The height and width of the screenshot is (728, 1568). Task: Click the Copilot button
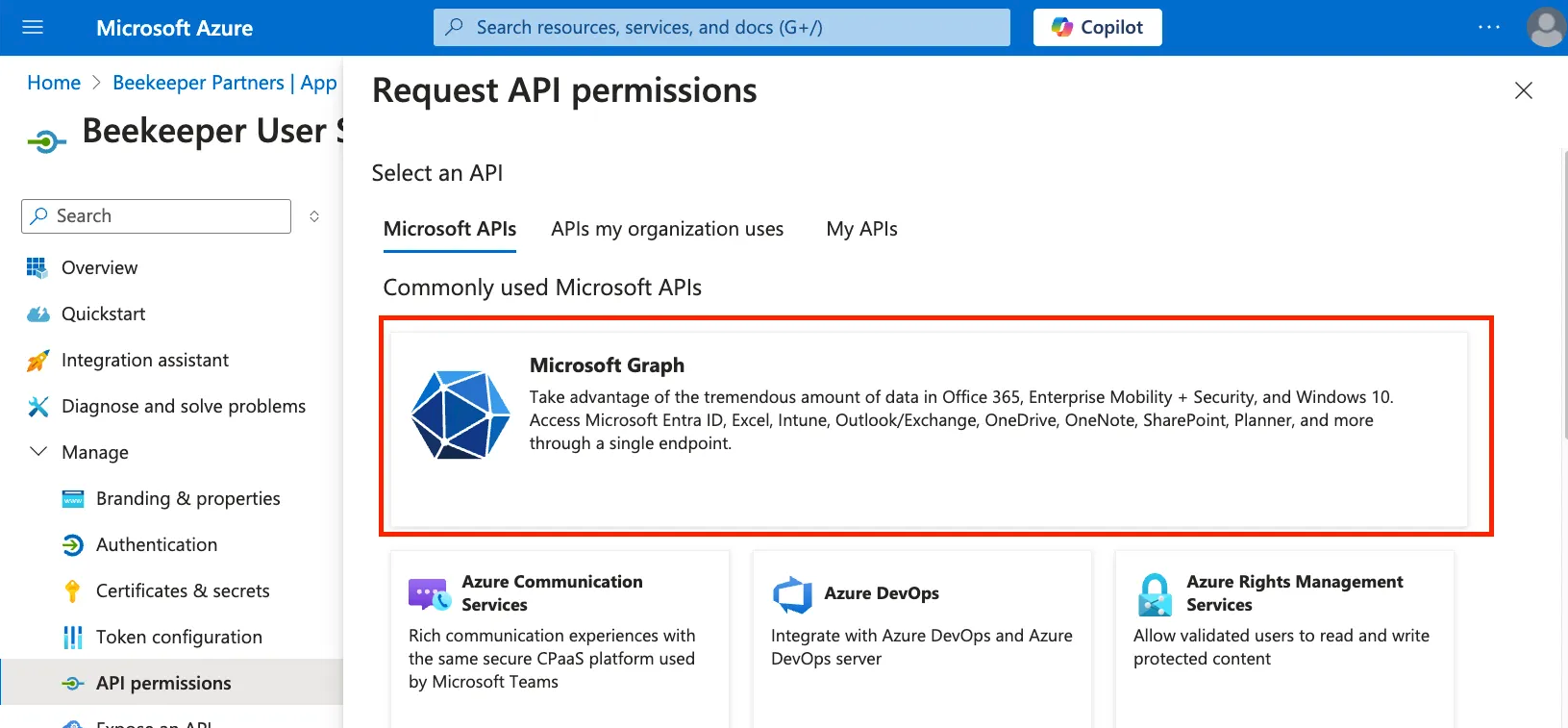point(1097,27)
